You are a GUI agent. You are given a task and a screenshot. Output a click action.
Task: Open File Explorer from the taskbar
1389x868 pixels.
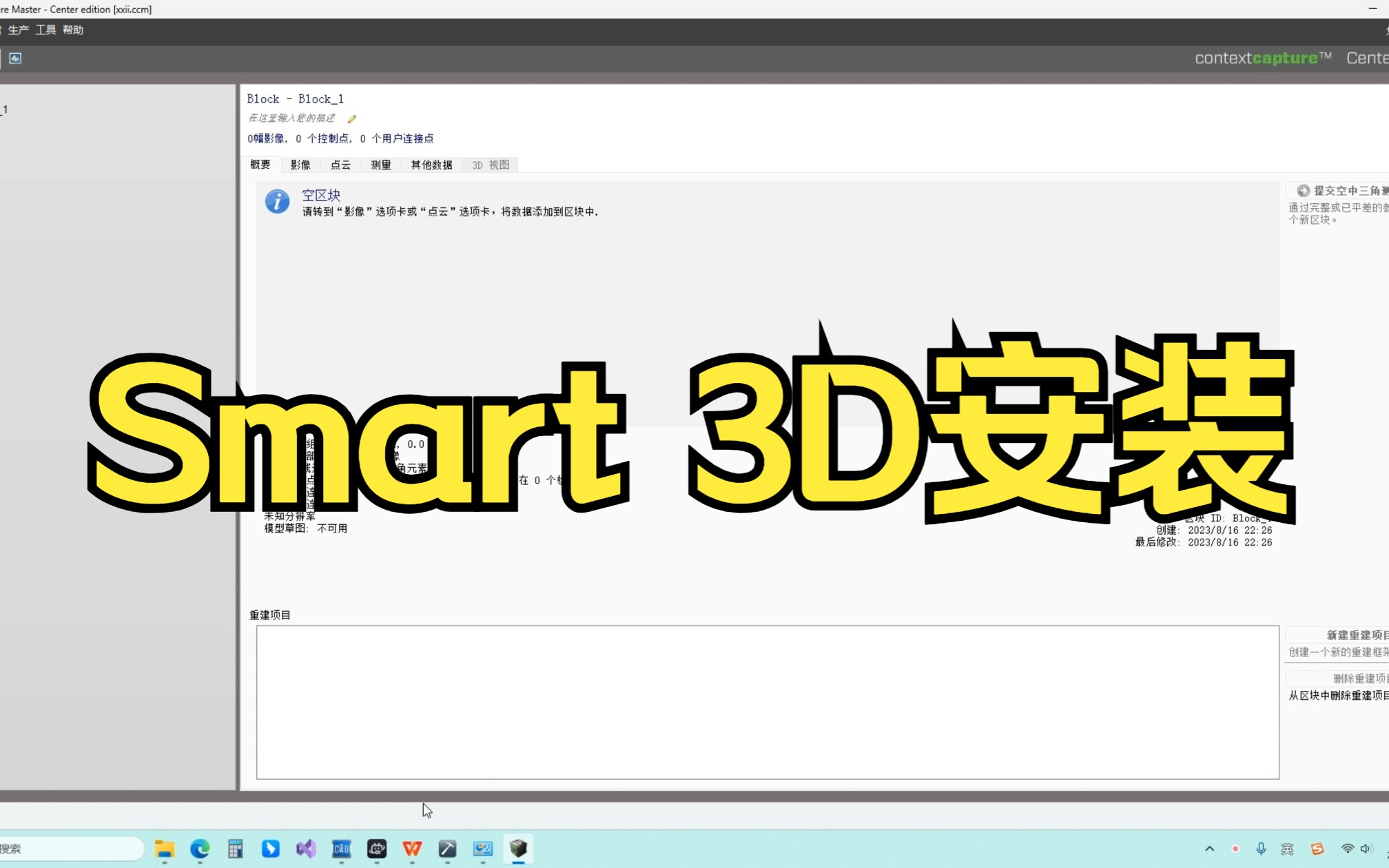pyautogui.click(x=165, y=849)
